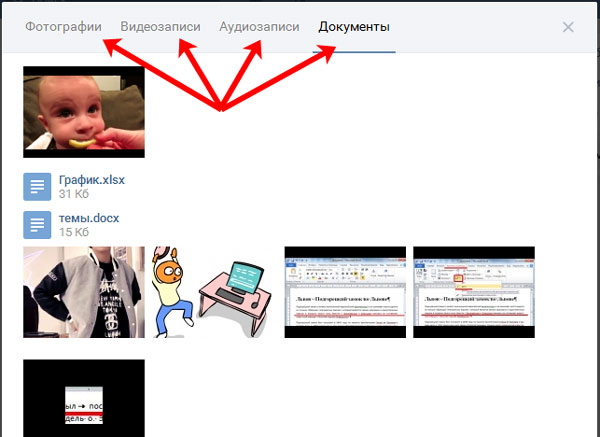Select the 31 Кб size label
The height and width of the screenshot is (437, 600).
[74, 194]
